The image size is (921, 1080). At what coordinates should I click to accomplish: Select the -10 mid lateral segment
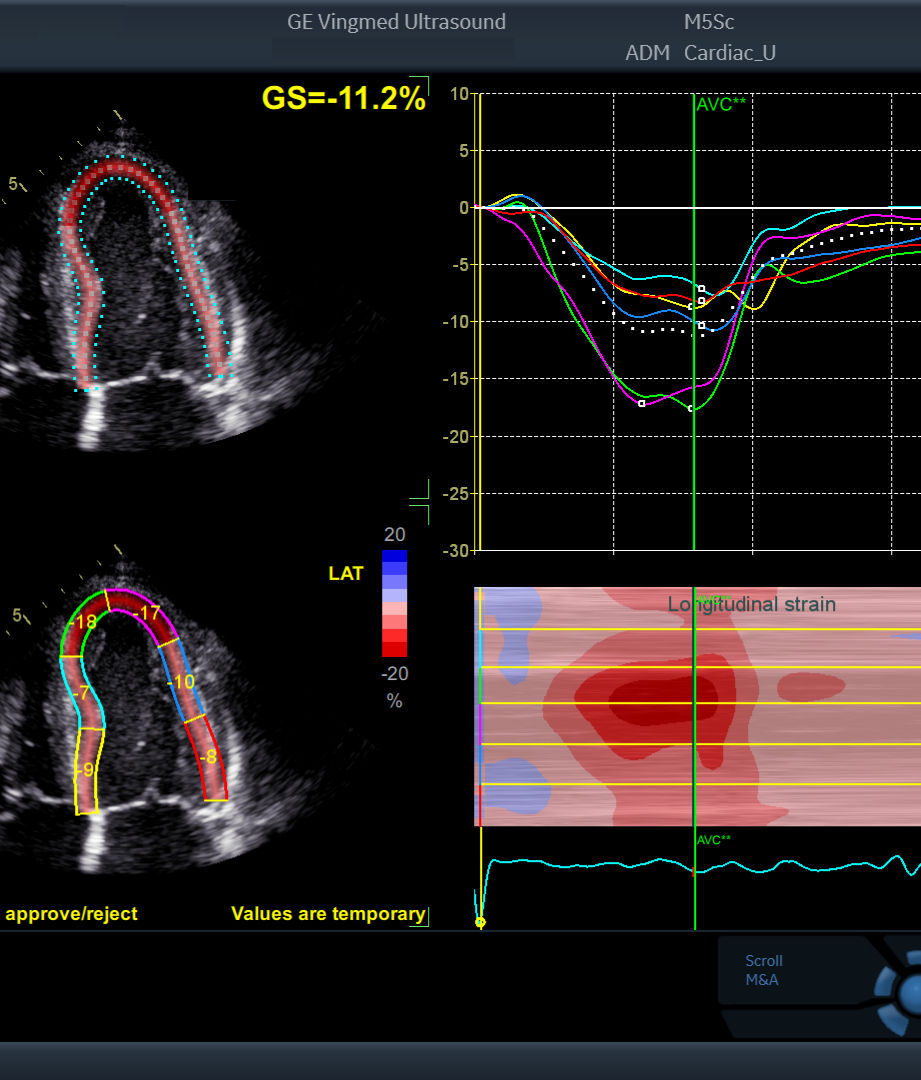click(181, 682)
